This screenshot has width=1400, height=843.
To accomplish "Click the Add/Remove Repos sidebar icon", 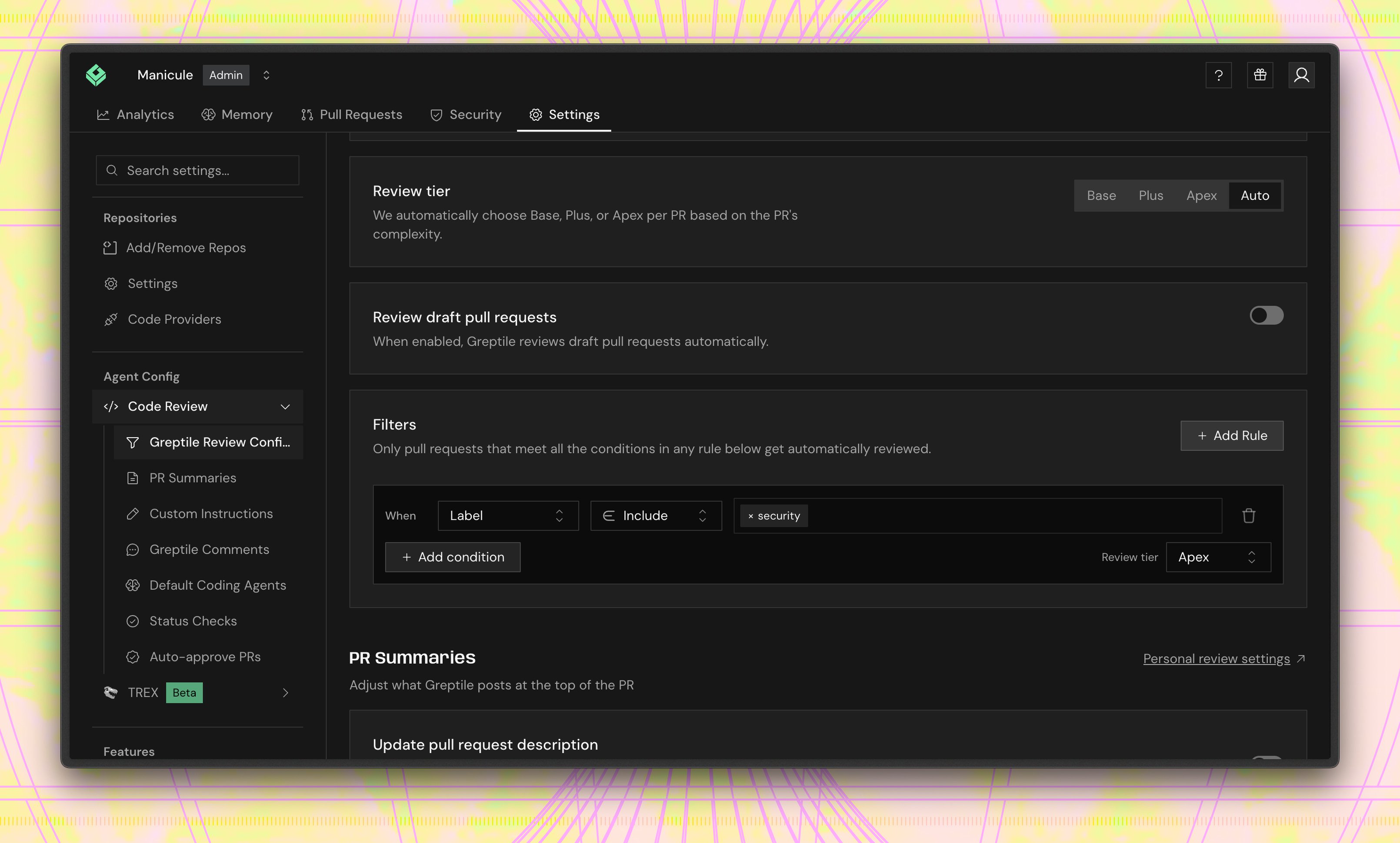I will coord(110,248).
